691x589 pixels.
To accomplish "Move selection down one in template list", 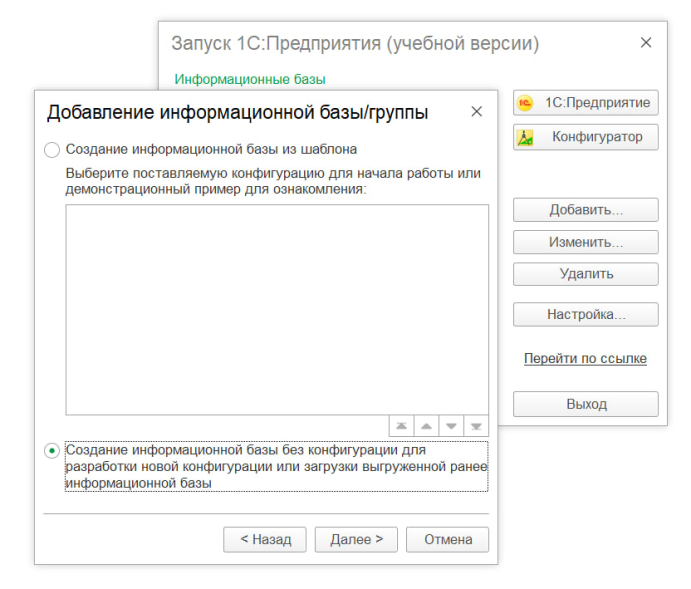I will 451,426.
